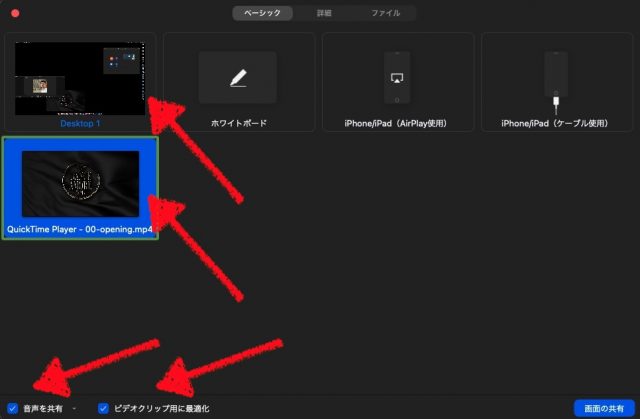Switch to the ベーシック tab
Image resolution: width=640 pixels, height=419 pixels.
(x=262, y=13)
